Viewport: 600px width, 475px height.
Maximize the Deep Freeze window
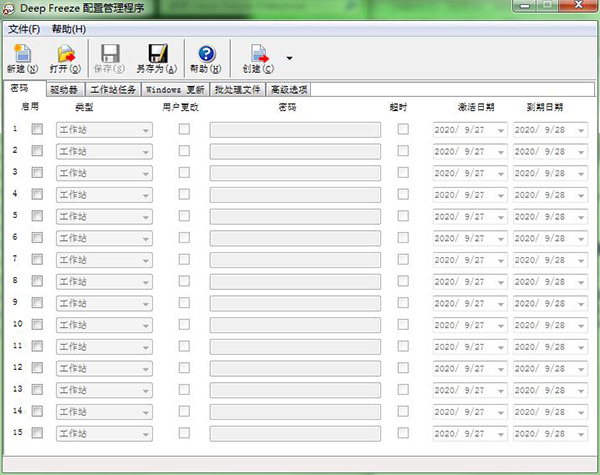548,5
